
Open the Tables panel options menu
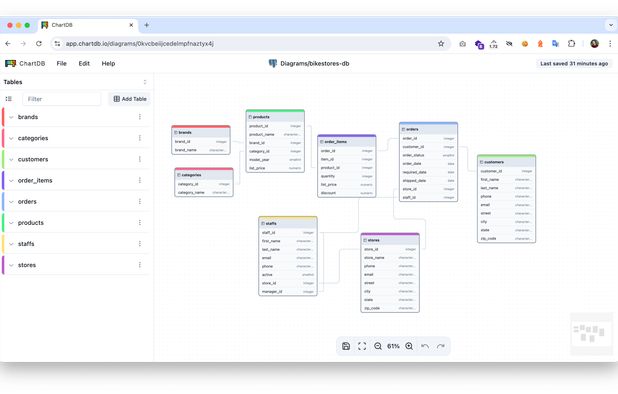point(145,82)
